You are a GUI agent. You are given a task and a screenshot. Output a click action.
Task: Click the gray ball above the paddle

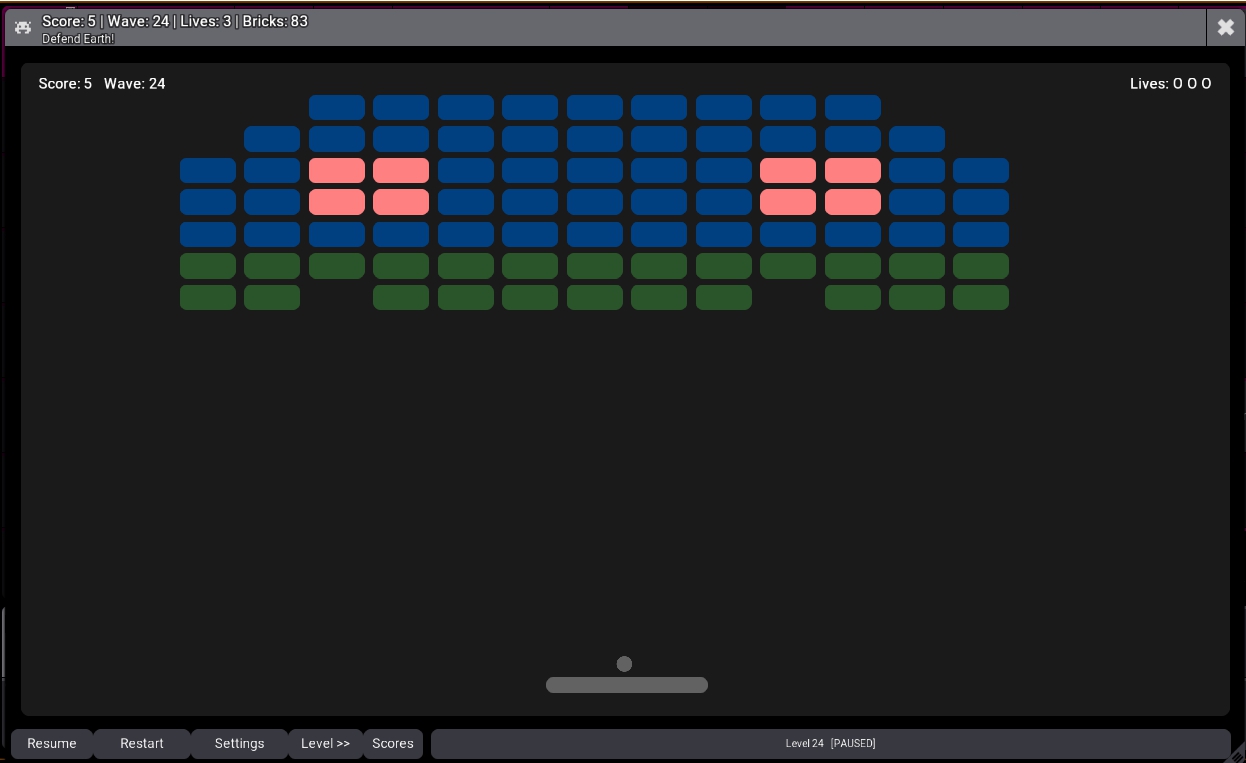[624, 664]
